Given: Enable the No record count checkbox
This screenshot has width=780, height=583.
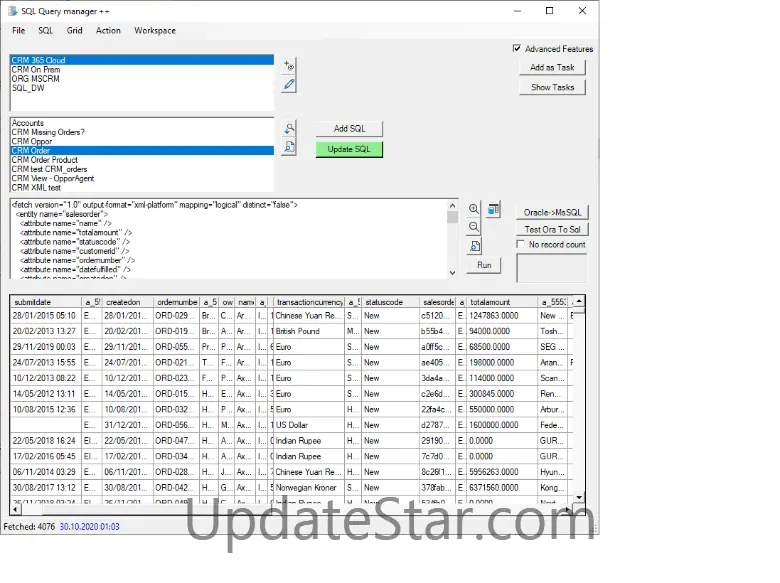Looking at the screenshot, I should pyautogui.click(x=521, y=244).
